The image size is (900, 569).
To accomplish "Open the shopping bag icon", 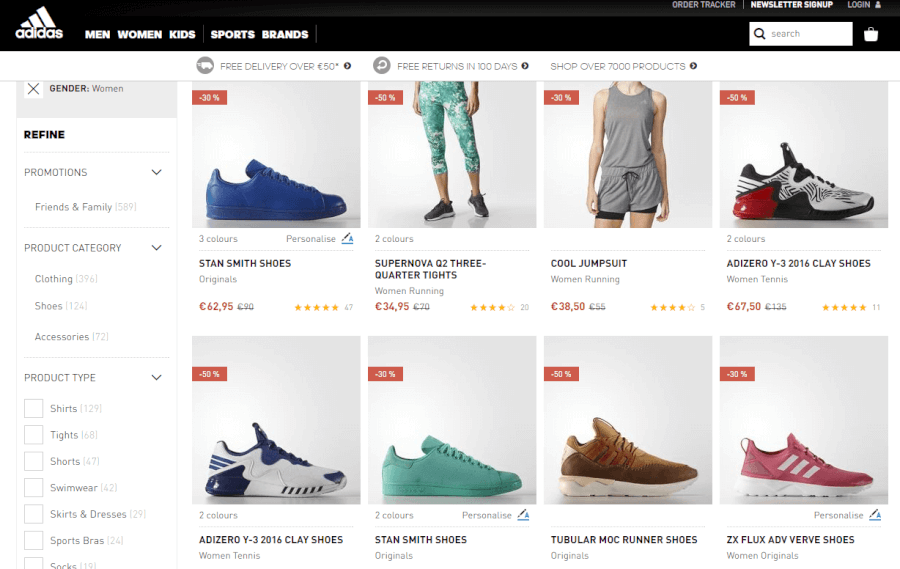I will pos(871,34).
